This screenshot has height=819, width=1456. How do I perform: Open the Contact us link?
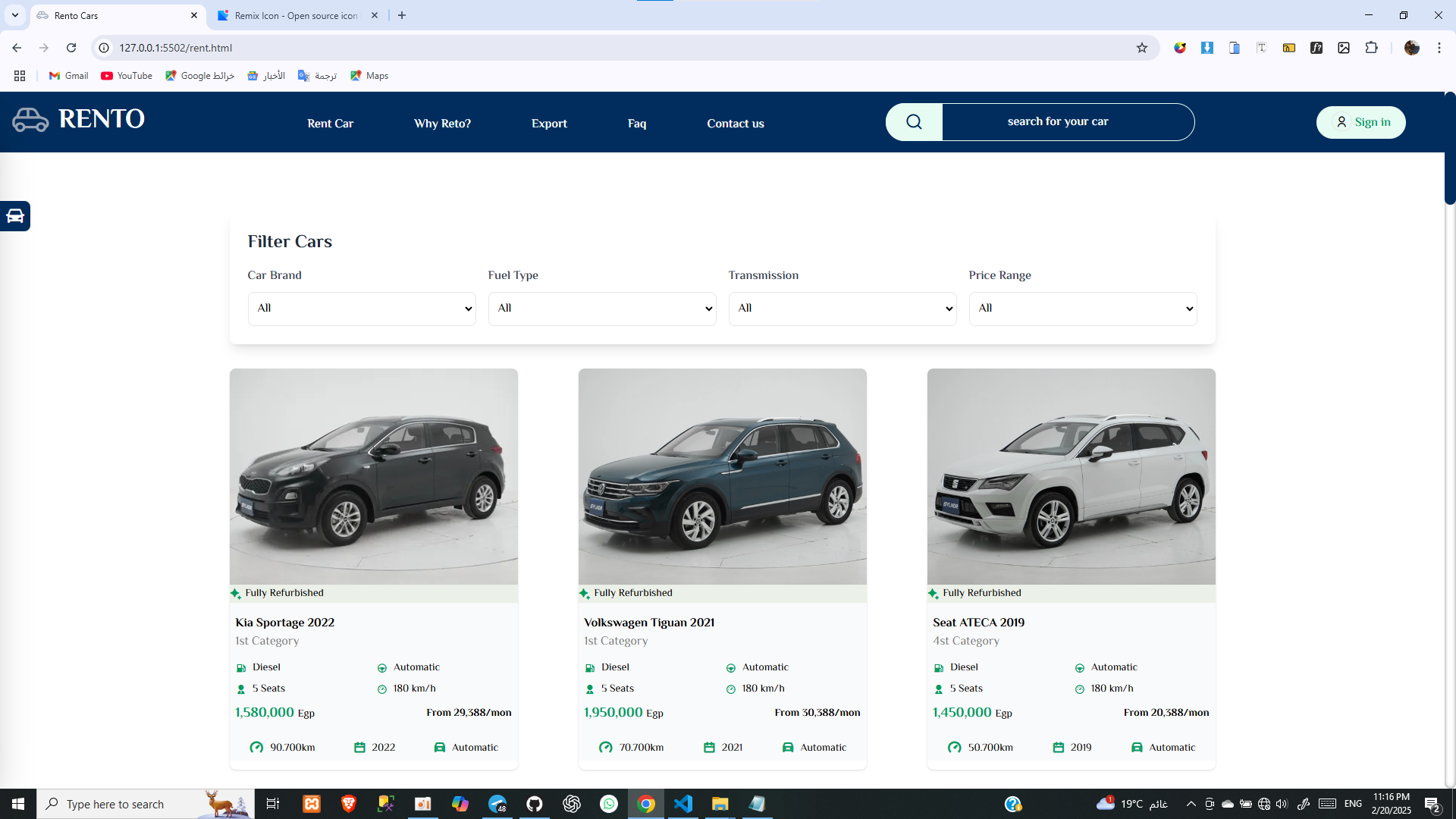736,124
